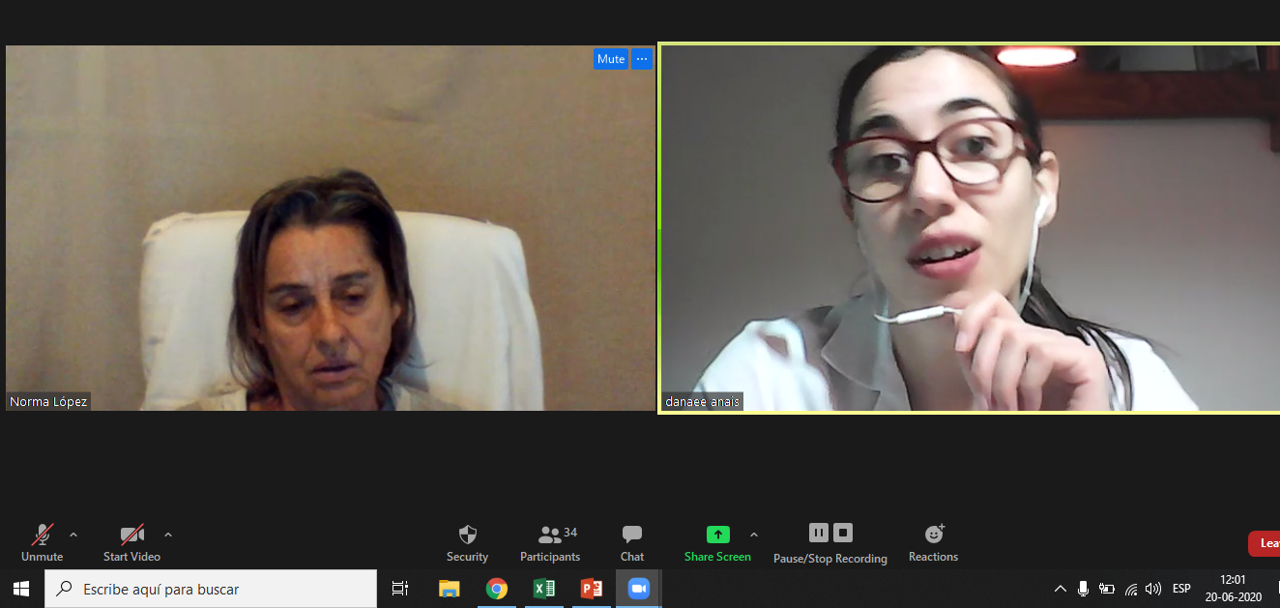Open audio options arrow beside Unmute
This screenshot has height=608, width=1280.
coord(73,535)
